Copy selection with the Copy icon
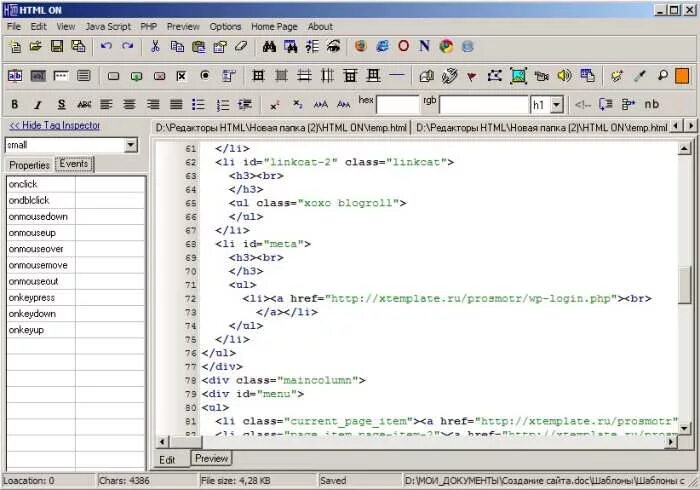The width and height of the screenshot is (700, 490). tap(177, 46)
